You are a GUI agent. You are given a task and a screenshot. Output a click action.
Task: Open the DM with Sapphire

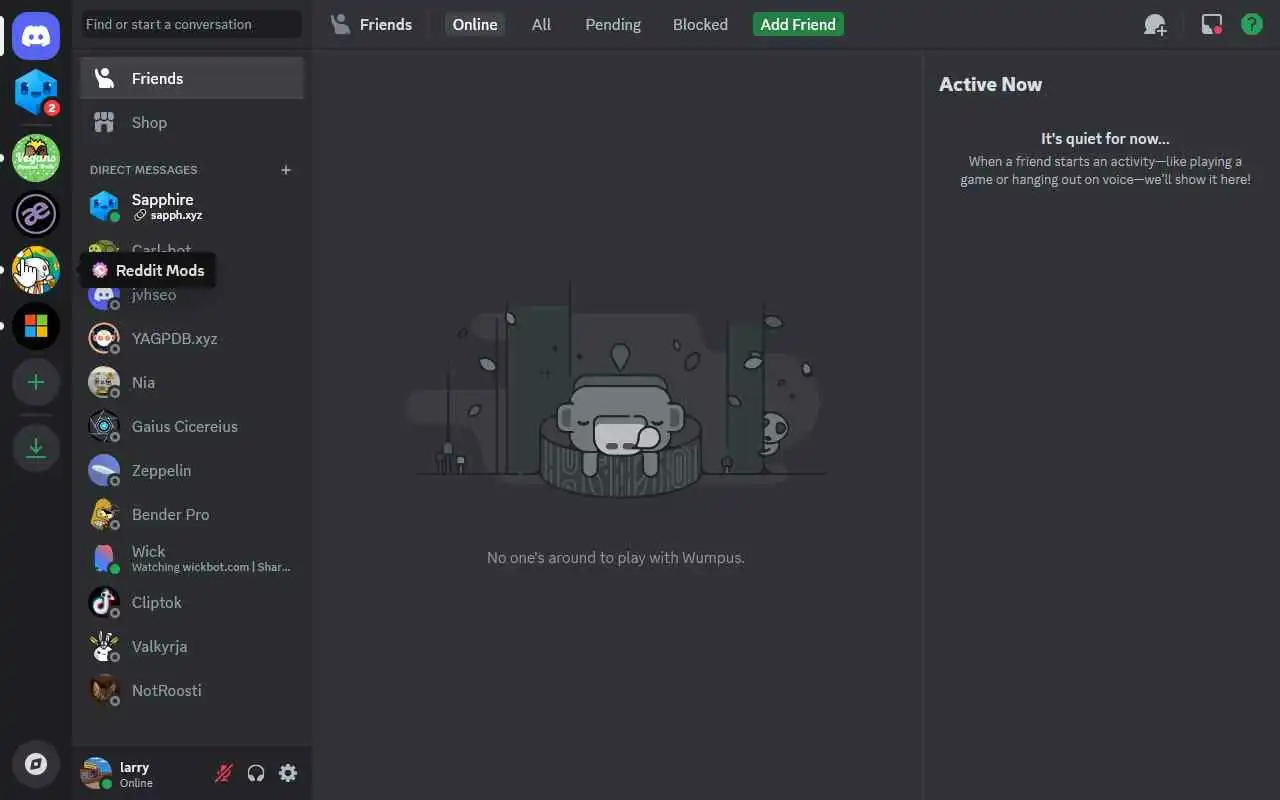click(x=192, y=206)
